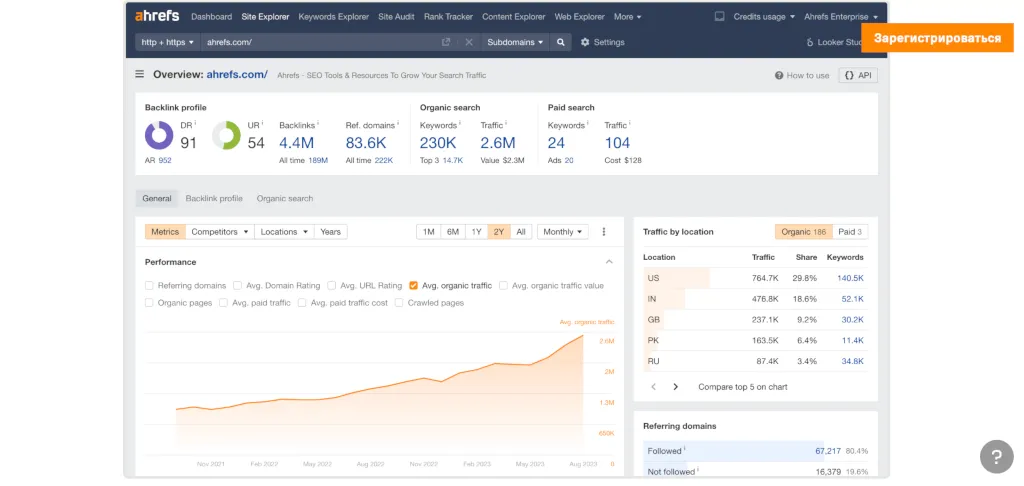Screen dimensions: 1024x486
Task: Click the purple DR donut chart
Action: pos(159,136)
